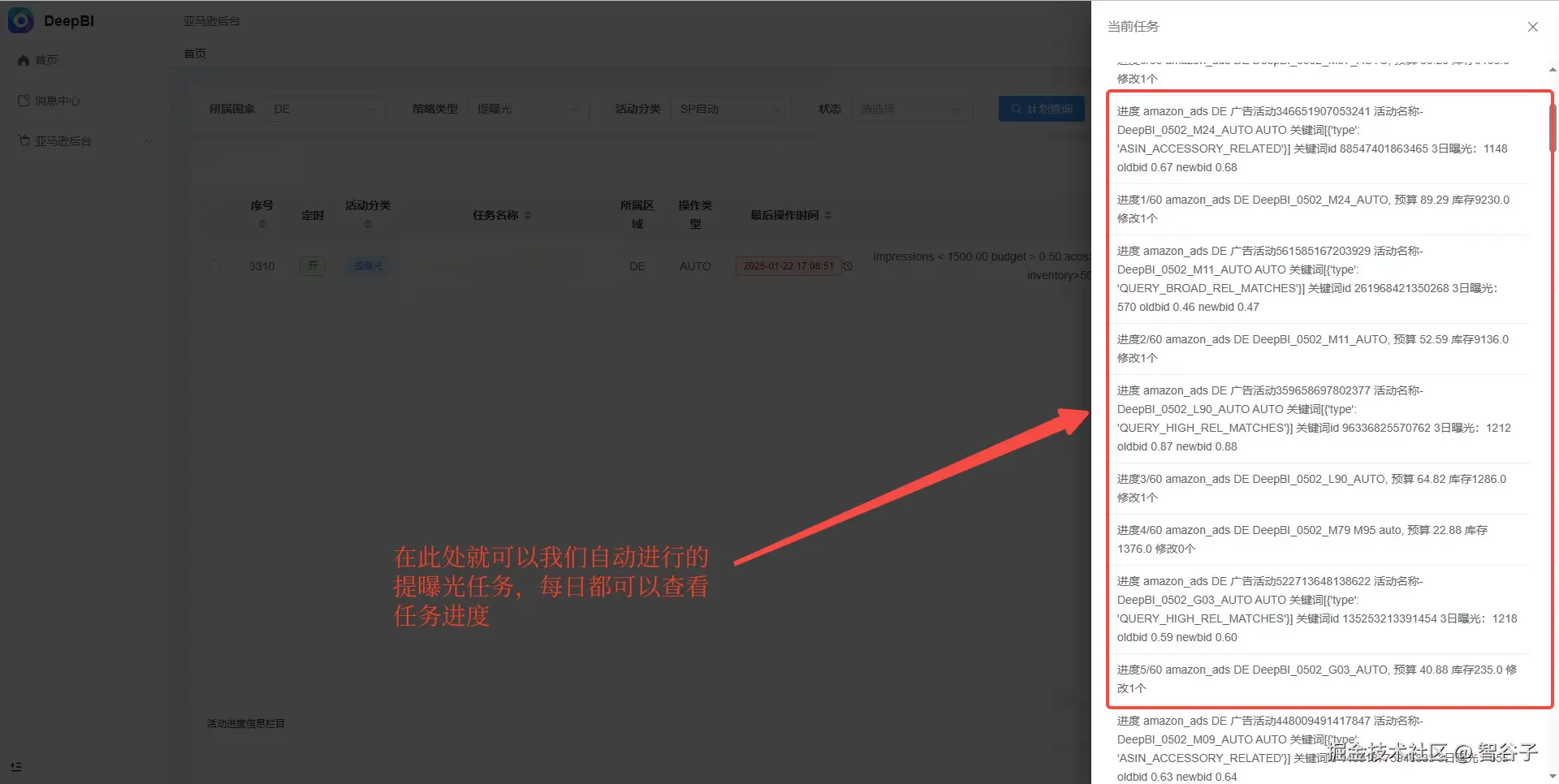Select the 进度4/60 DeepBI_0502_M79 M95 auto entry
The height and width of the screenshot is (784, 1559).
[1319, 540]
